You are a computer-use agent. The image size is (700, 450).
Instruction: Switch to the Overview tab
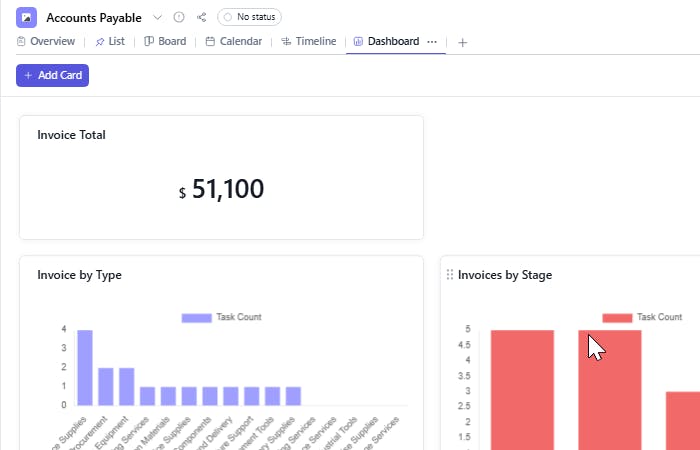click(46, 42)
